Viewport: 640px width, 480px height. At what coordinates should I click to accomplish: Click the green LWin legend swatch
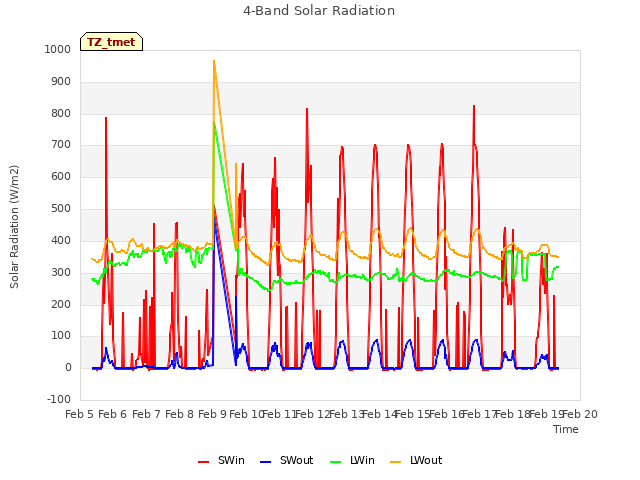point(336,462)
